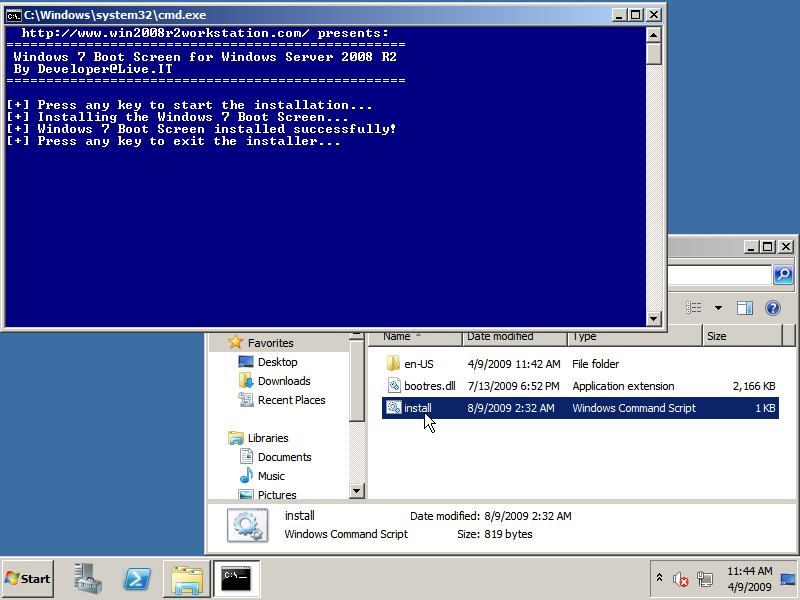This screenshot has height=600, width=800.
Task: Open the Documents library
Action: (284, 457)
